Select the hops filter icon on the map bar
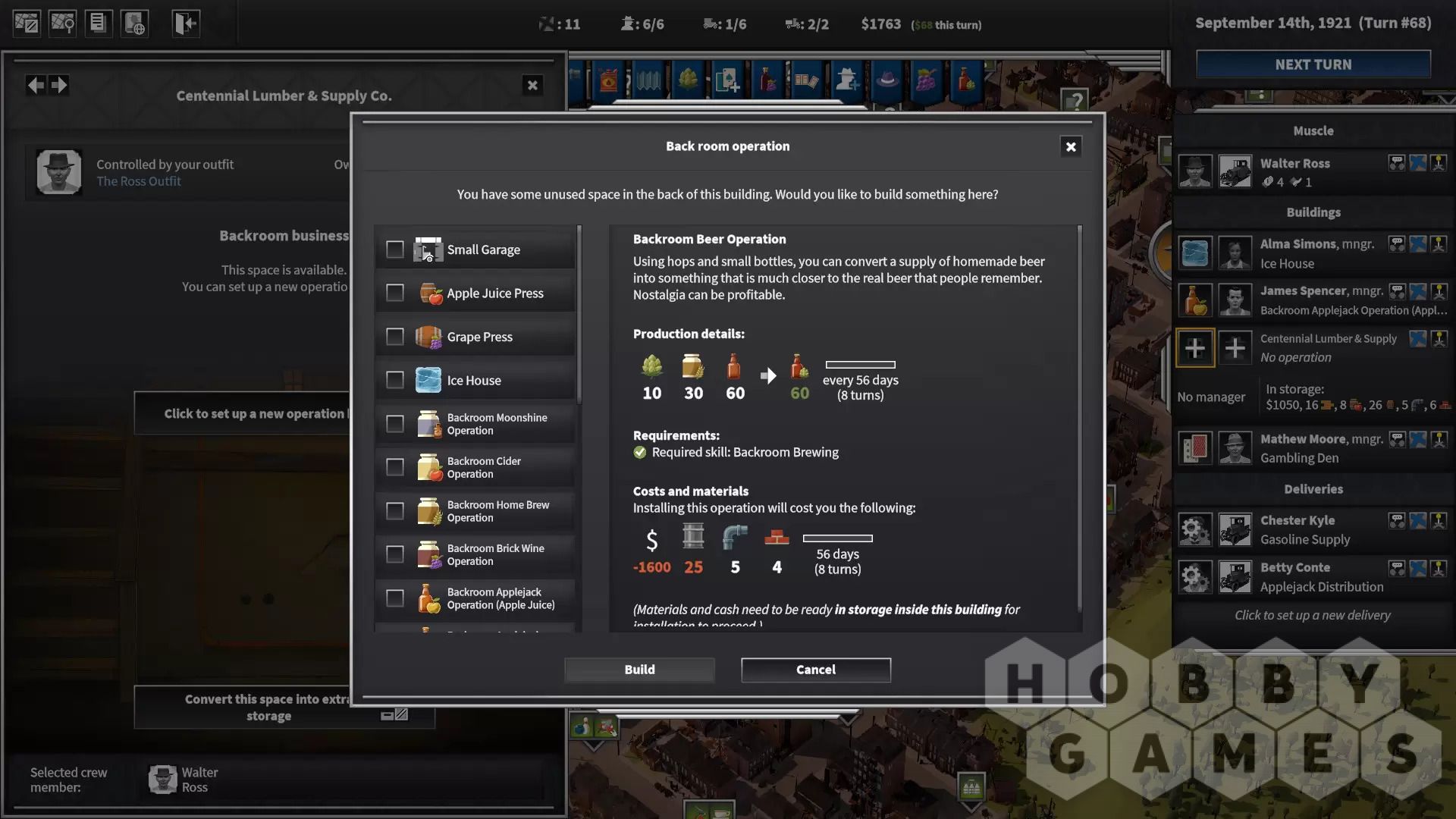 click(x=689, y=78)
